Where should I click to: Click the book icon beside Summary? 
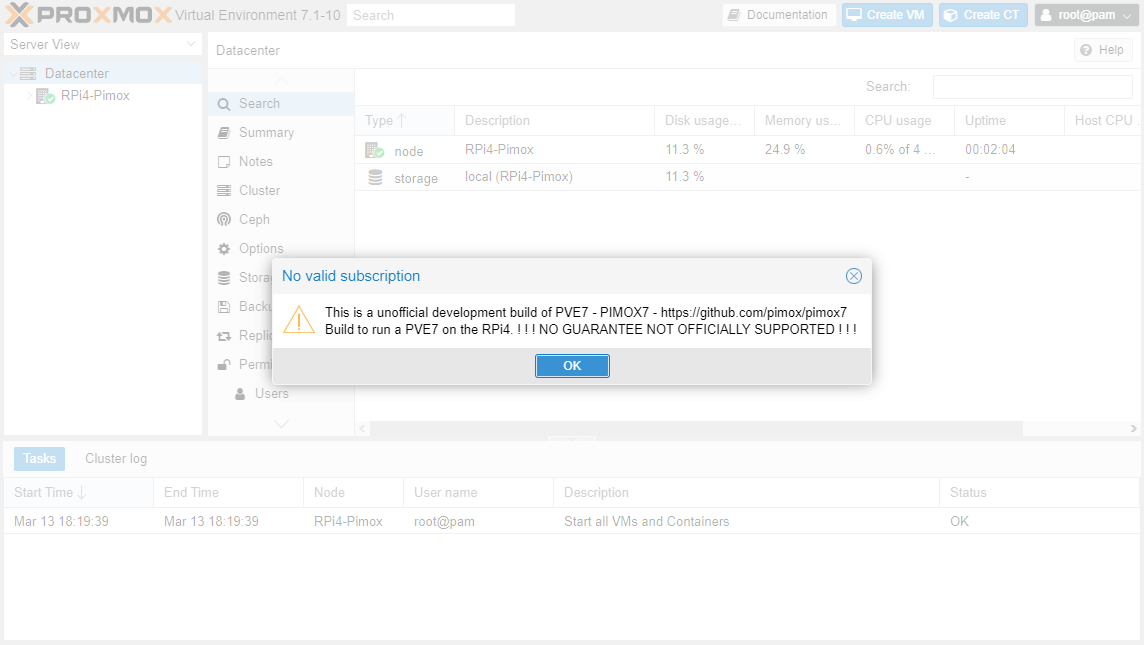tap(224, 133)
